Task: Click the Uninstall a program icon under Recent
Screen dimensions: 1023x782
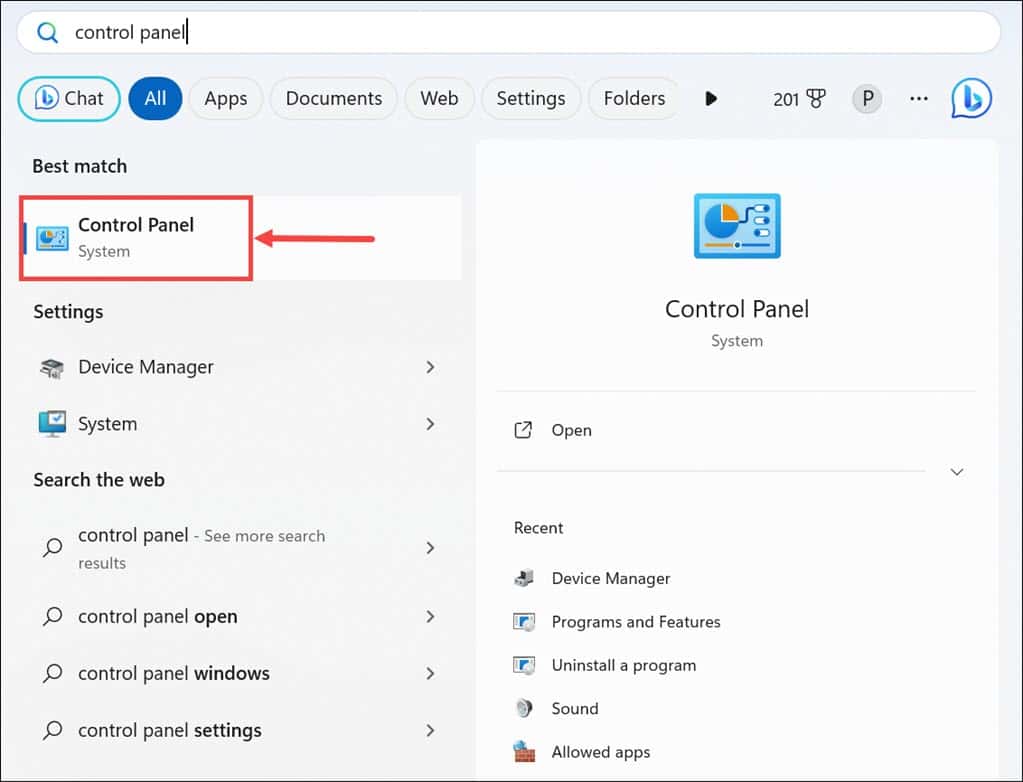Action: coord(524,665)
